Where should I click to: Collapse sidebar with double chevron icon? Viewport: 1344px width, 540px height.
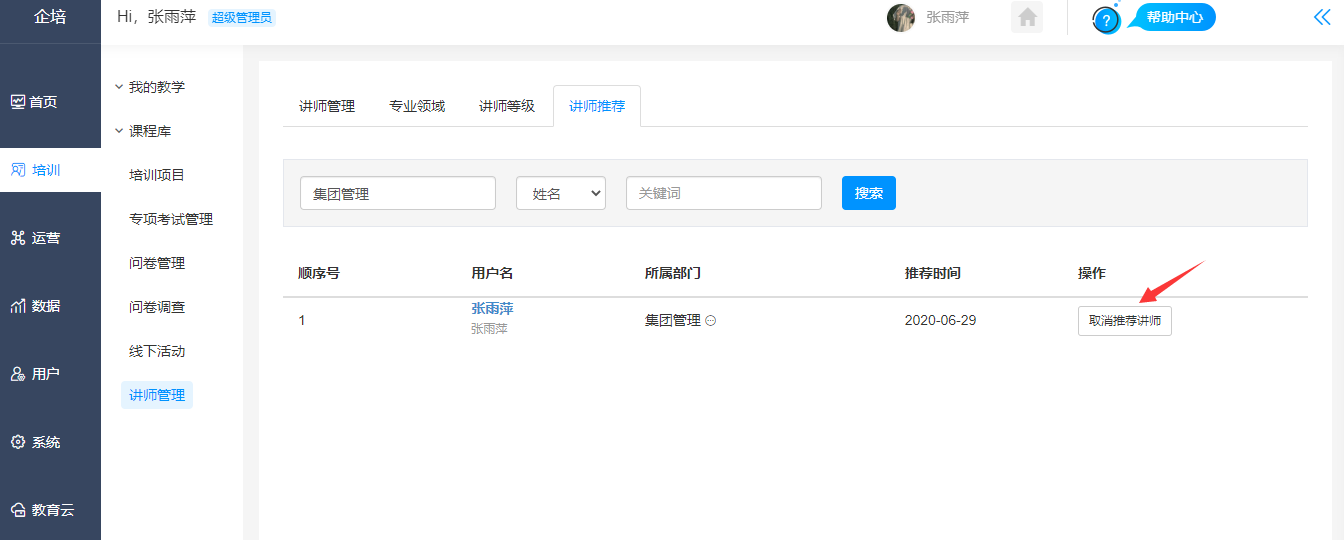pos(1322,17)
